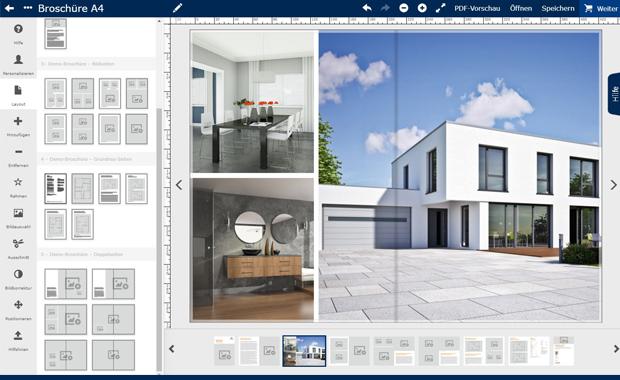Click the Öffnen button
This screenshot has height=380, width=620.
pyautogui.click(x=521, y=8)
